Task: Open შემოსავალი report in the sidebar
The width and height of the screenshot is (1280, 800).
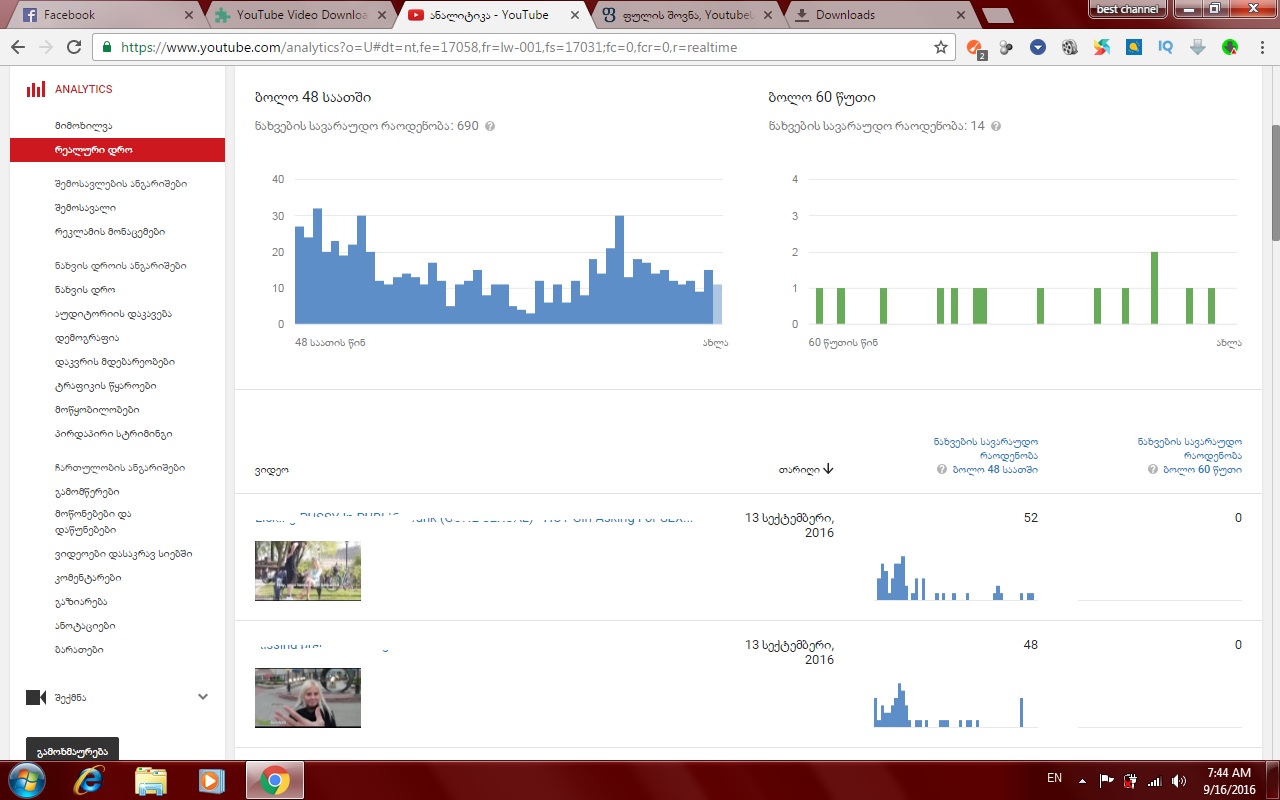Action: tap(86, 208)
